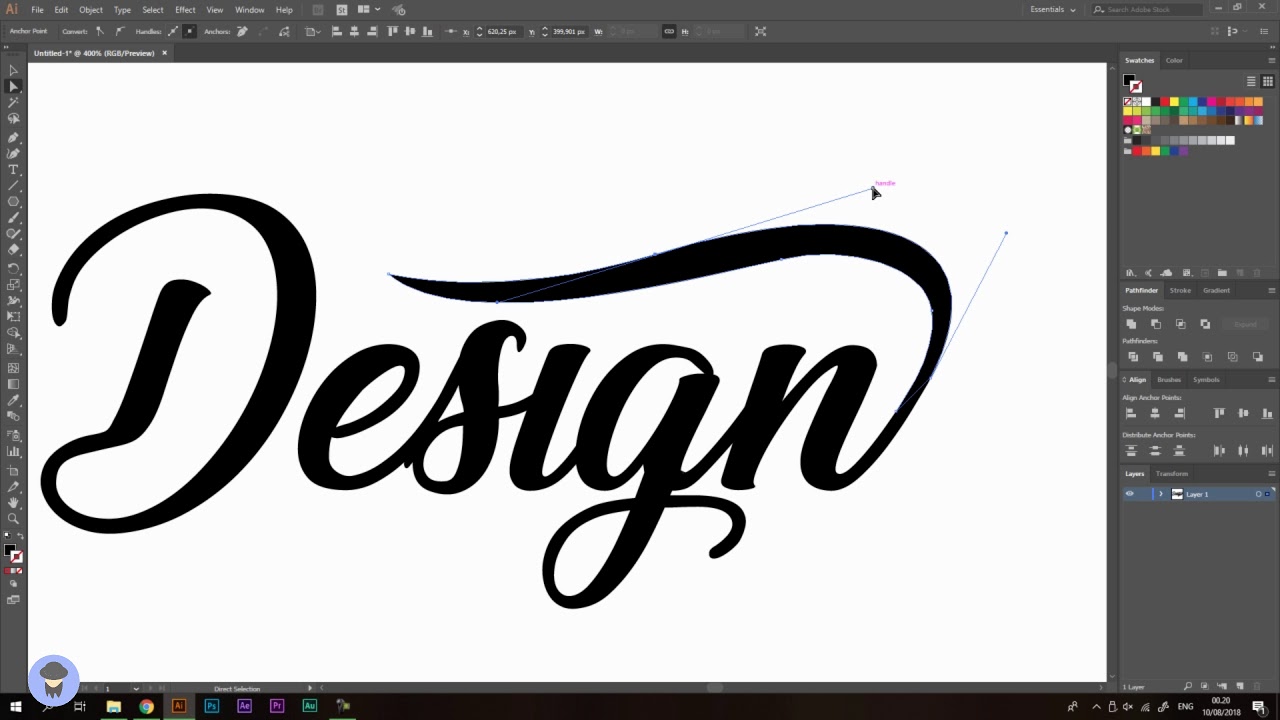Toggle hide handles for multiple anchors
This screenshot has height=720, width=1280.
pos(189,32)
